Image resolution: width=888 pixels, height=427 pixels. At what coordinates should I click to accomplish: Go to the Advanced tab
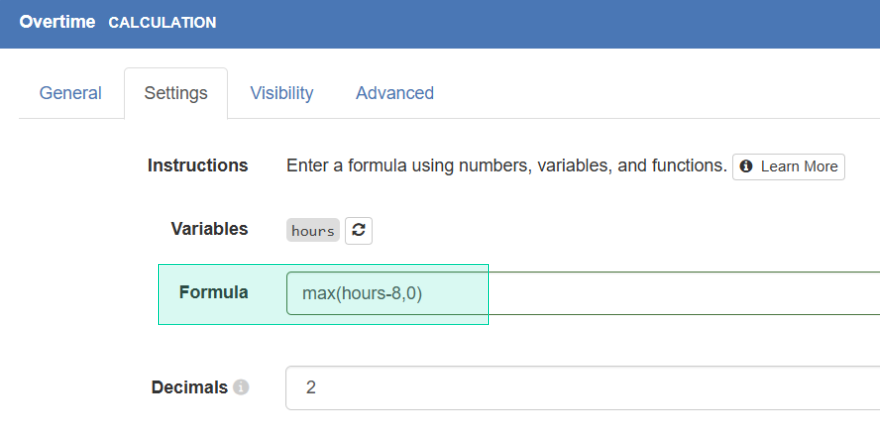pyautogui.click(x=395, y=93)
